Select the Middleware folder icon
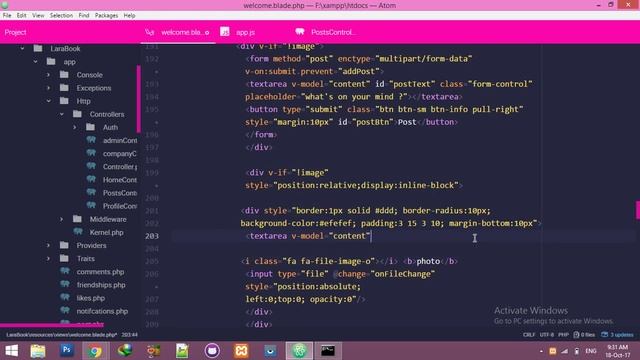Screen dimensions: 640x360 [77, 219]
